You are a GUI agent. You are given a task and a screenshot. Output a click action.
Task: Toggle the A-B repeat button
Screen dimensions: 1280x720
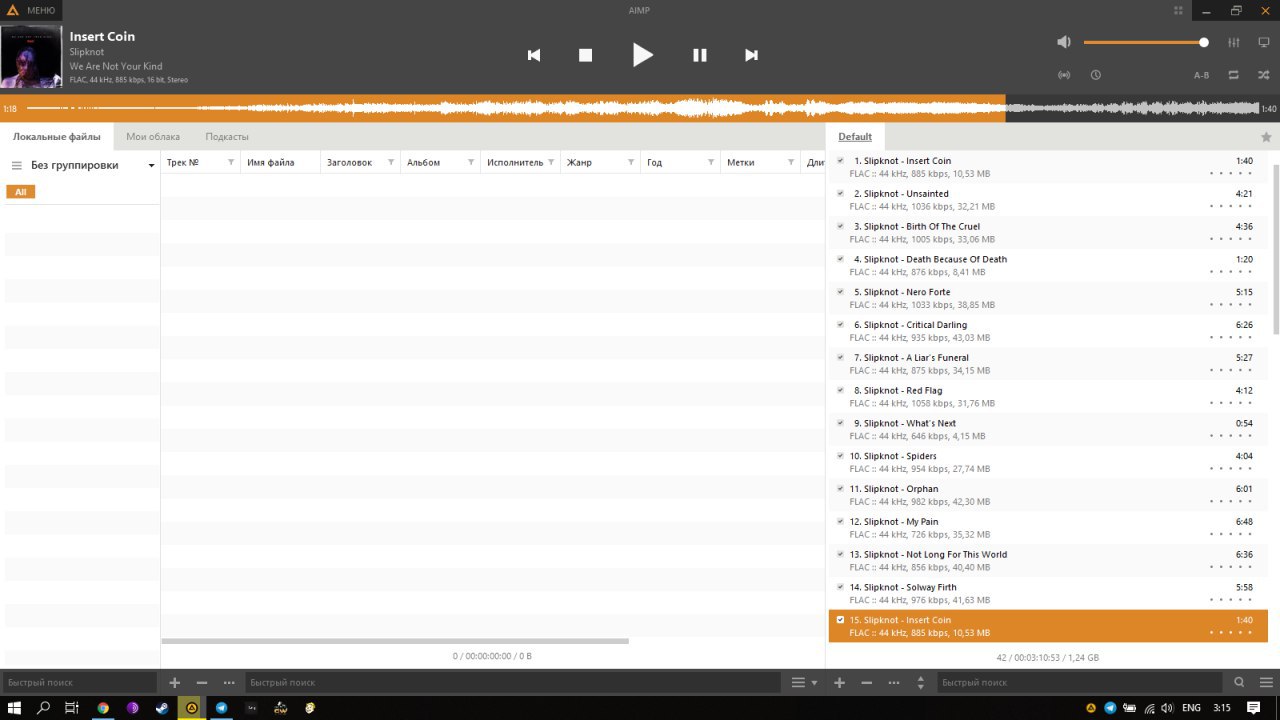(1201, 75)
